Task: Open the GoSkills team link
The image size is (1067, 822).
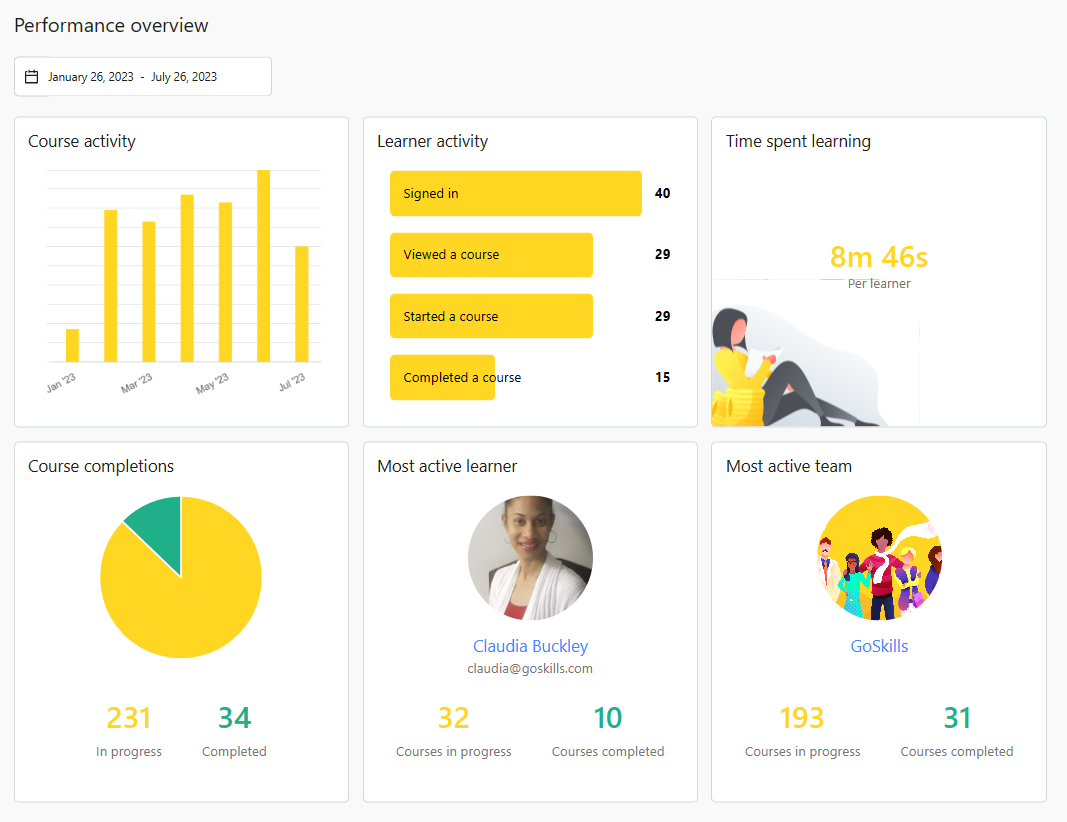Action: [879, 646]
